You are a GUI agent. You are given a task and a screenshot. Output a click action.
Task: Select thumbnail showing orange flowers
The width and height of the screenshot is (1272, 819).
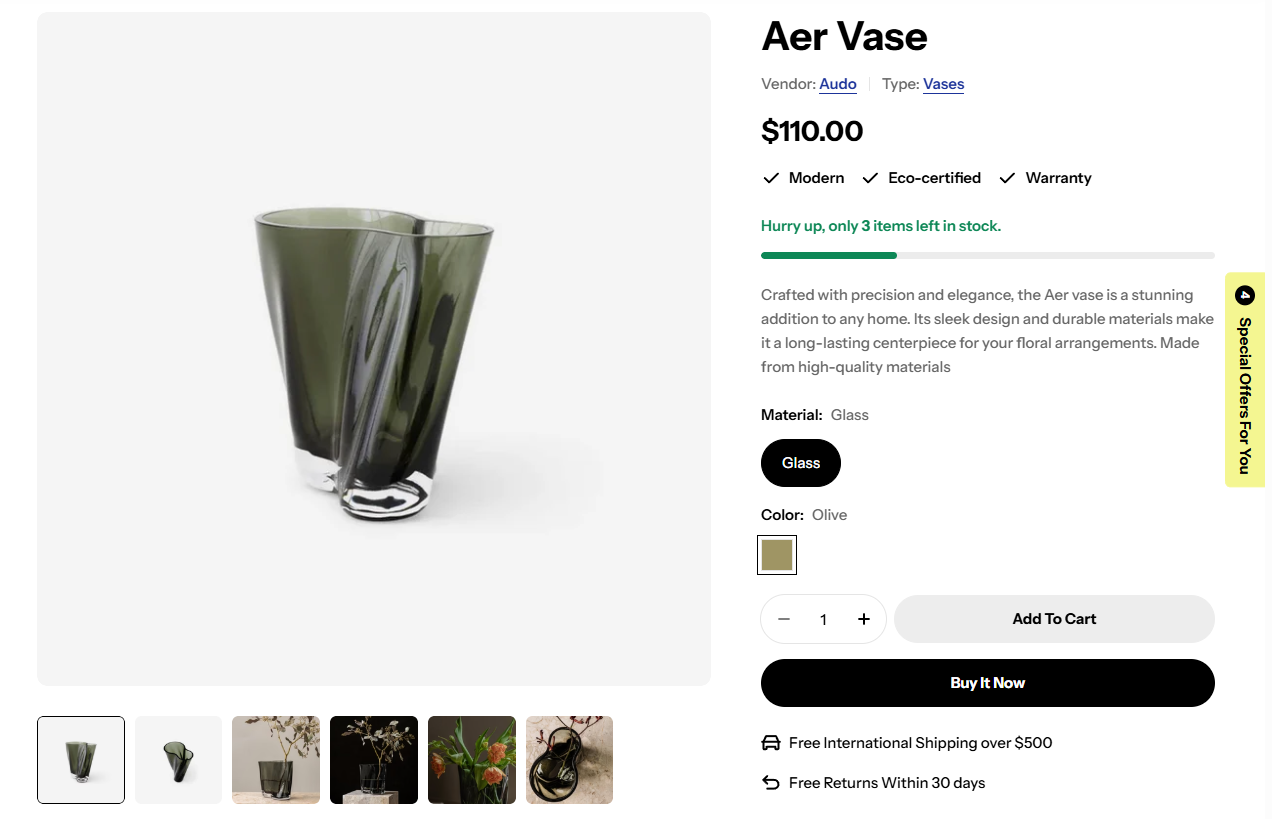coord(472,760)
